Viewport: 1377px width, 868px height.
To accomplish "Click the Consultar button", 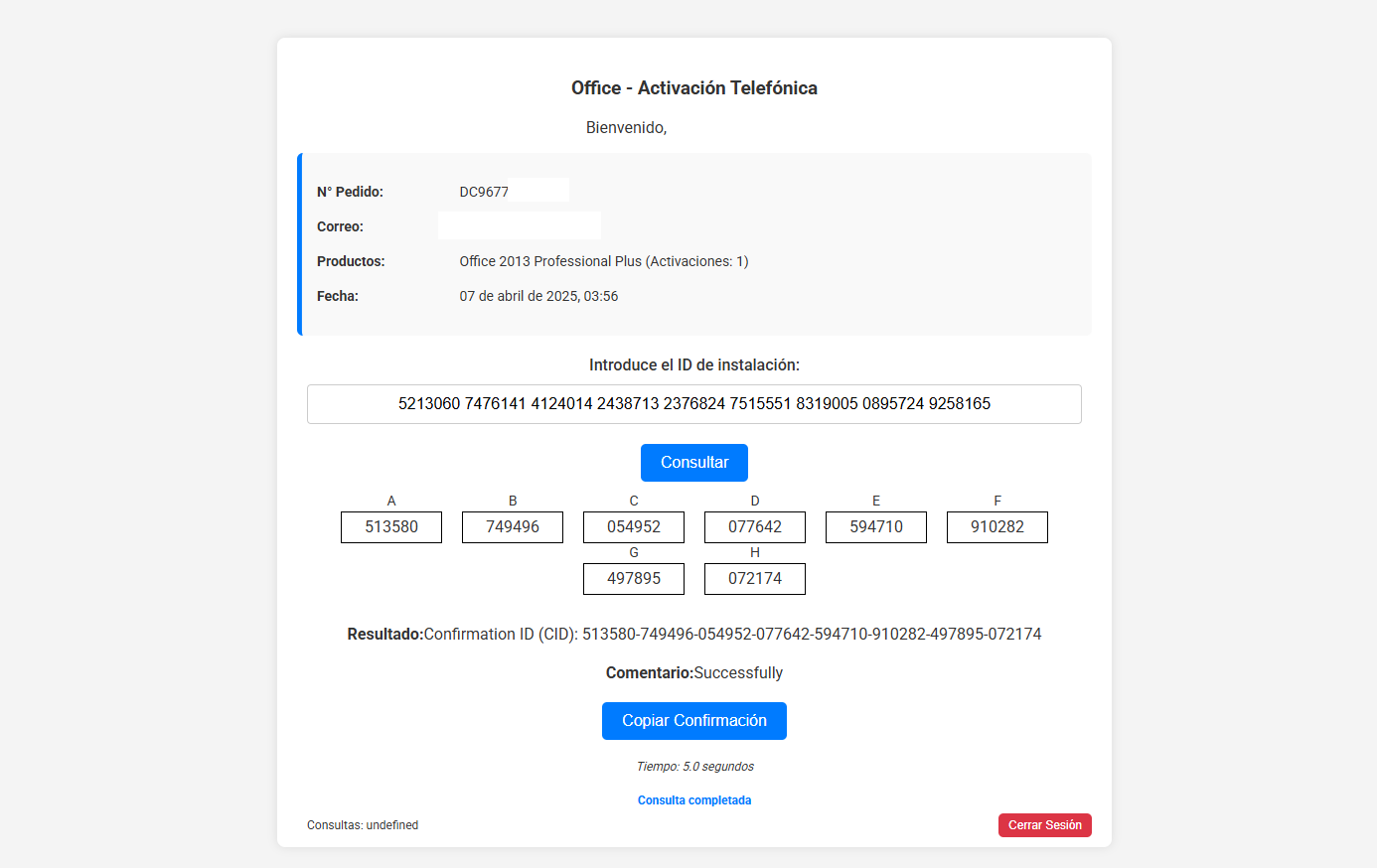I will 693,463.
